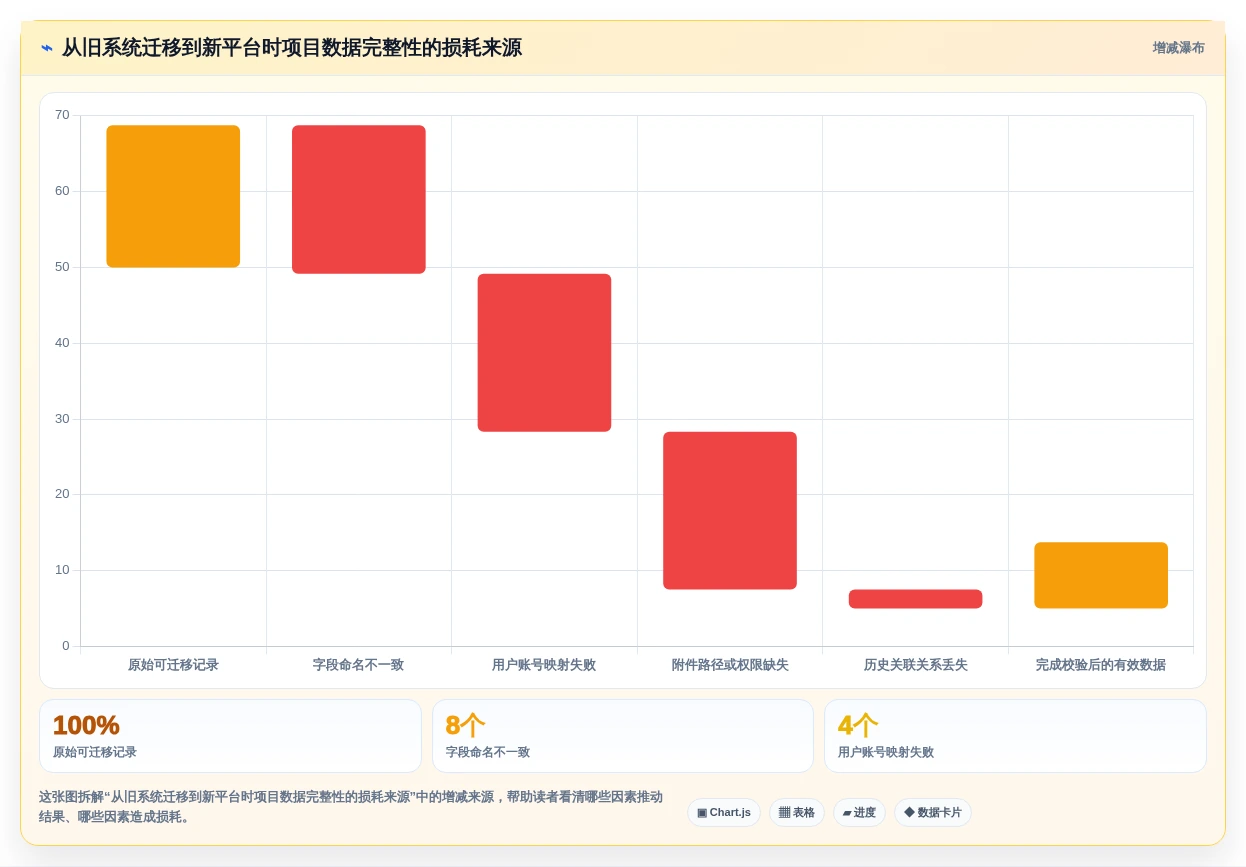Click the description paragraph starting 这张图拆解
The width and height of the screenshot is (1246, 867).
[x=351, y=807]
